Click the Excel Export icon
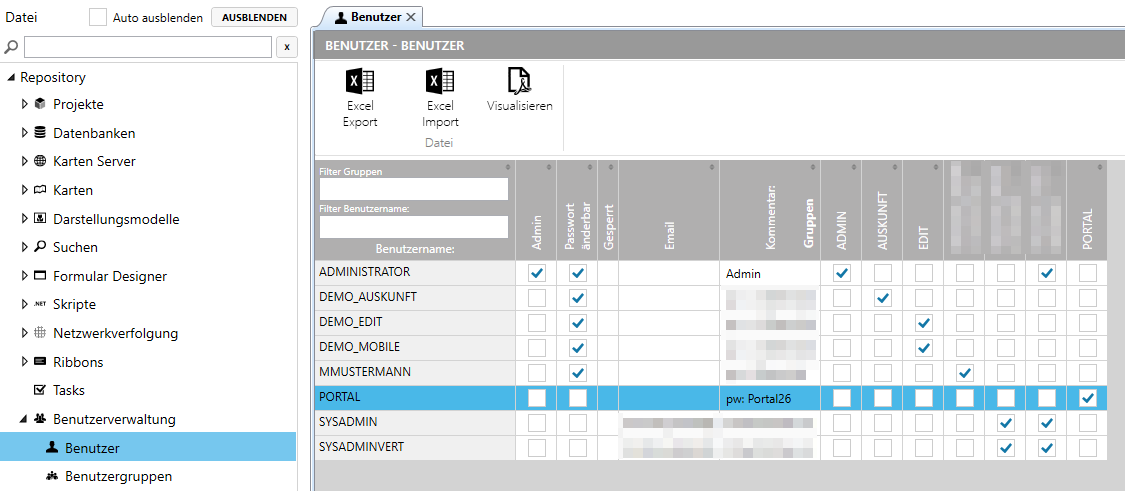Viewport: 1125px width, 491px height. tap(360, 80)
